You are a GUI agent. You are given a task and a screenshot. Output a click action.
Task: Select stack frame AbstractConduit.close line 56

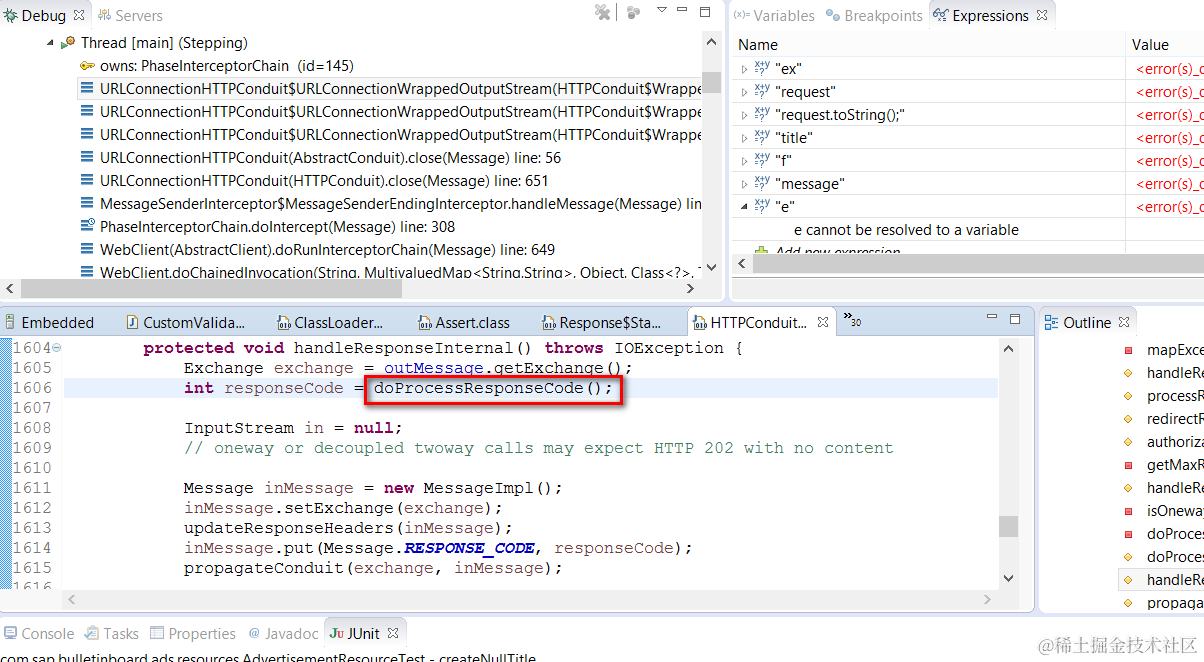click(x=330, y=158)
